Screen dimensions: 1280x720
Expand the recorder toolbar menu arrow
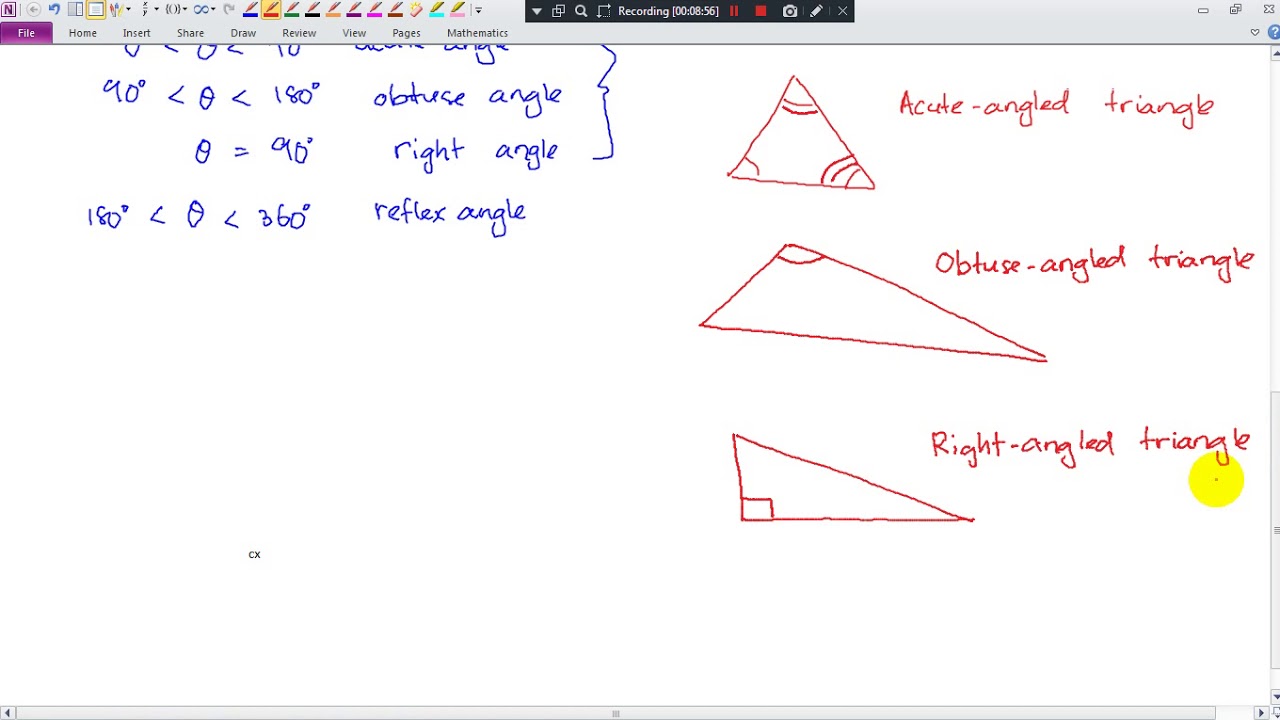[x=537, y=11]
